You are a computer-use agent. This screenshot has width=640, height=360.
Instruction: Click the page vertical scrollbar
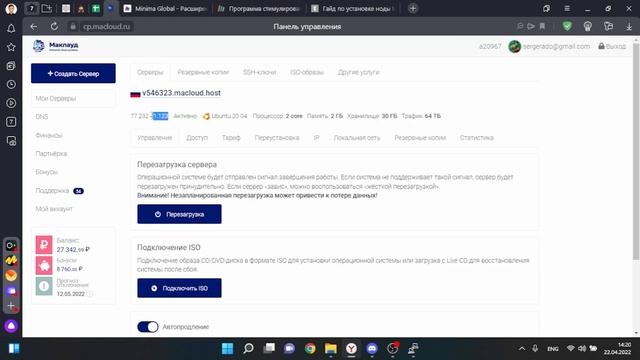tap(636, 151)
